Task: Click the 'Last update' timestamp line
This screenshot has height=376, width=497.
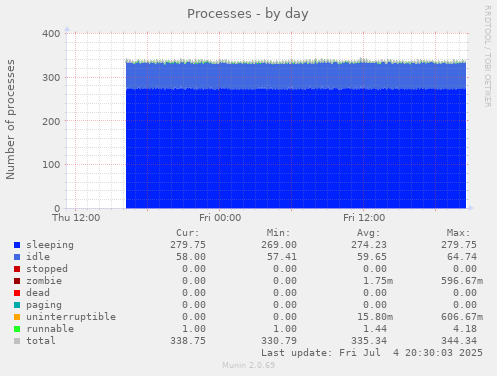Action: coord(372,353)
